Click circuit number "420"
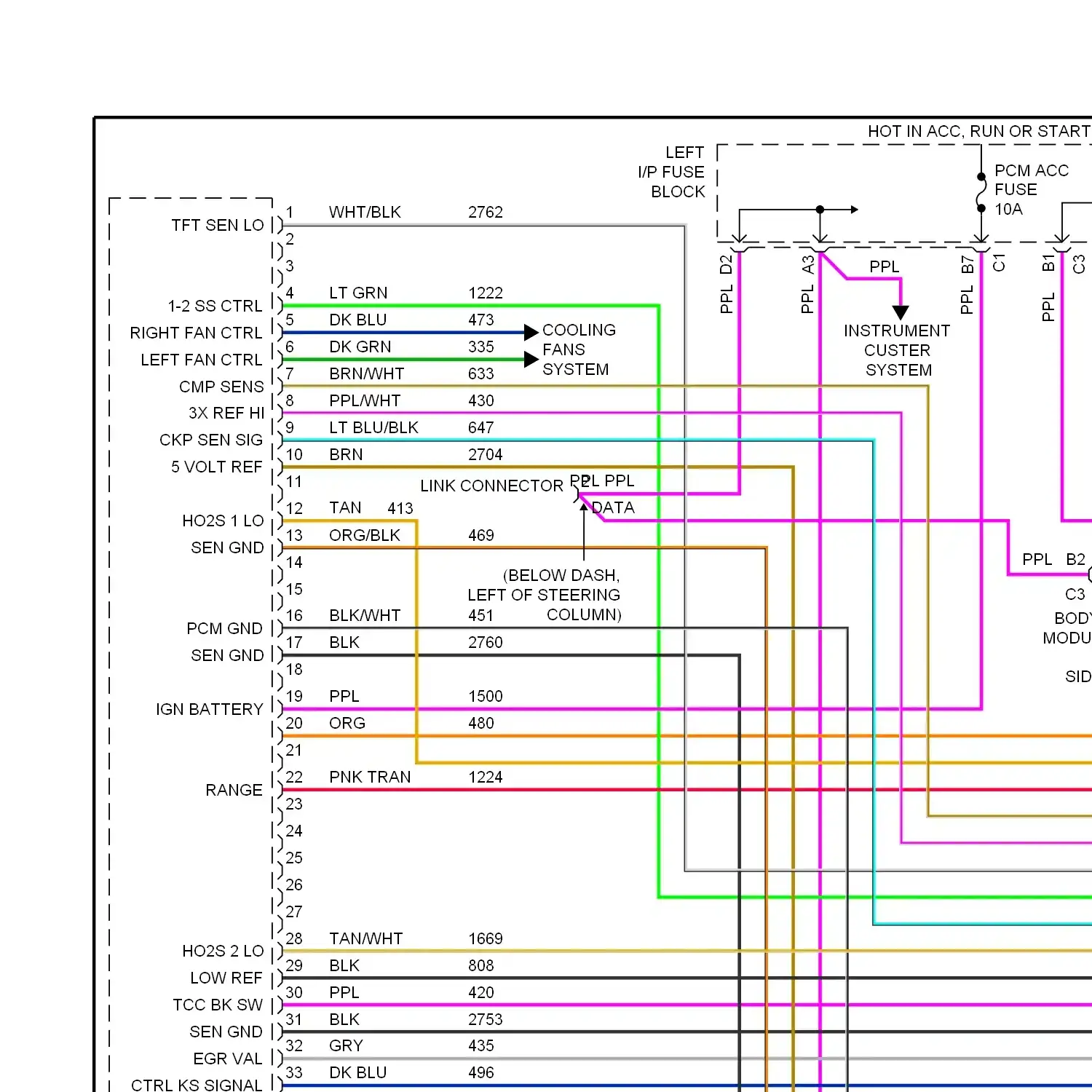 (x=481, y=992)
